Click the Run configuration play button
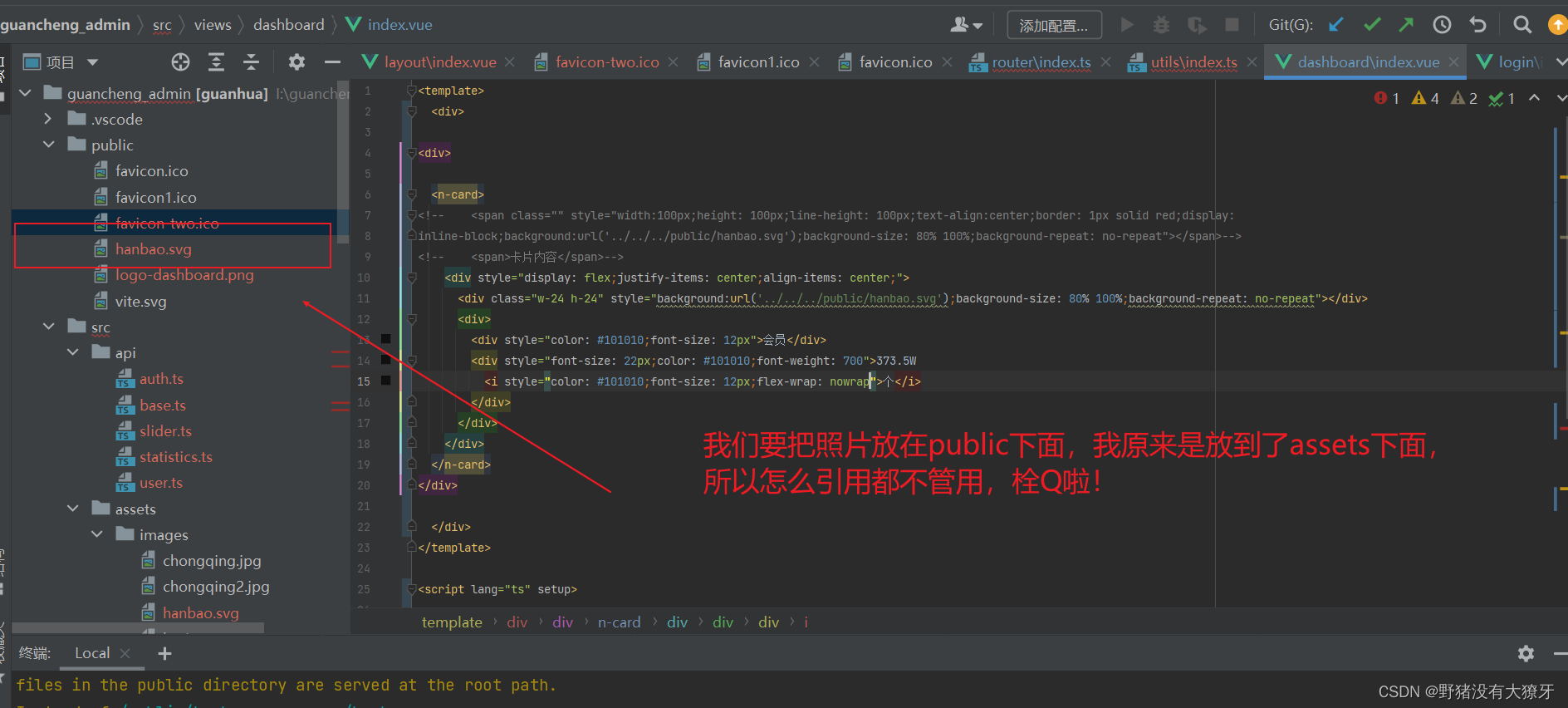1568x708 pixels. tap(1127, 25)
